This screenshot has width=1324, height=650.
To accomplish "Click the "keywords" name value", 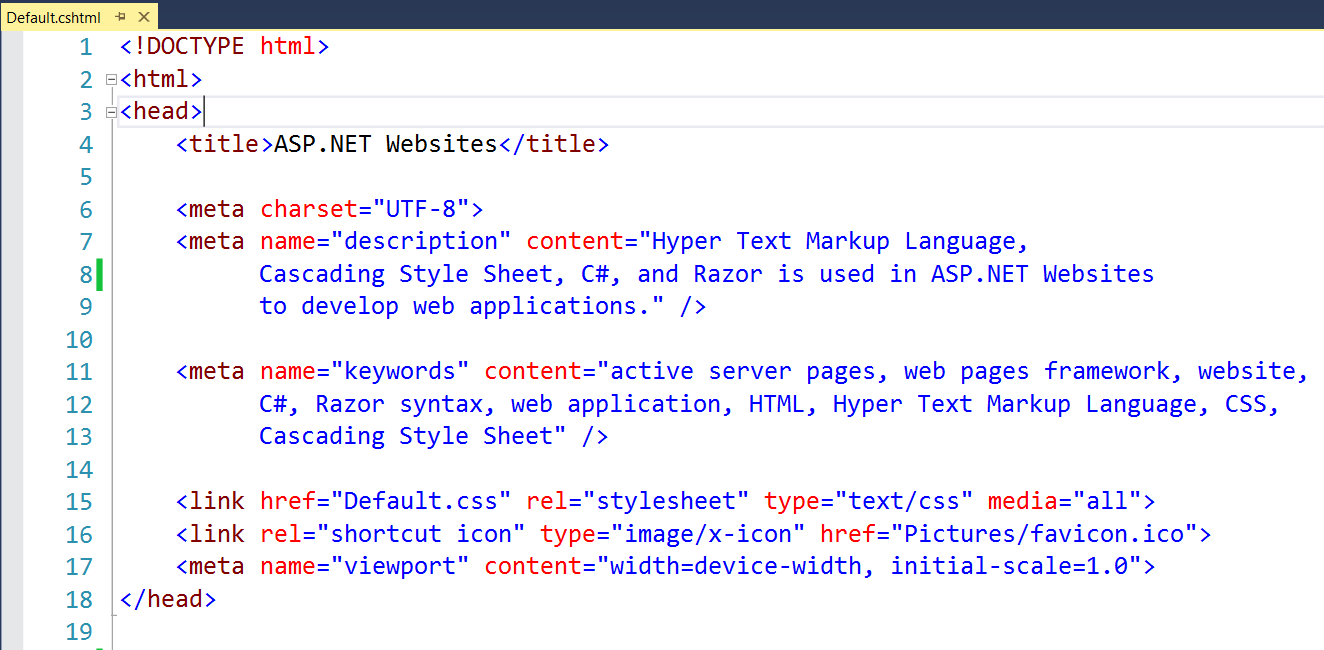I will point(406,371).
